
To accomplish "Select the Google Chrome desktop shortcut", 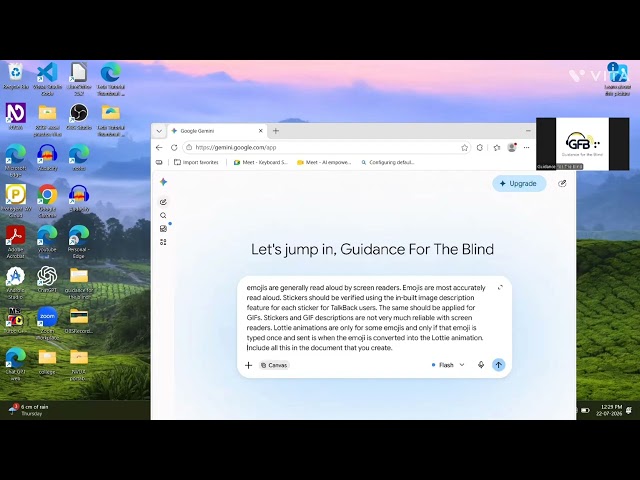I will pos(47,201).
